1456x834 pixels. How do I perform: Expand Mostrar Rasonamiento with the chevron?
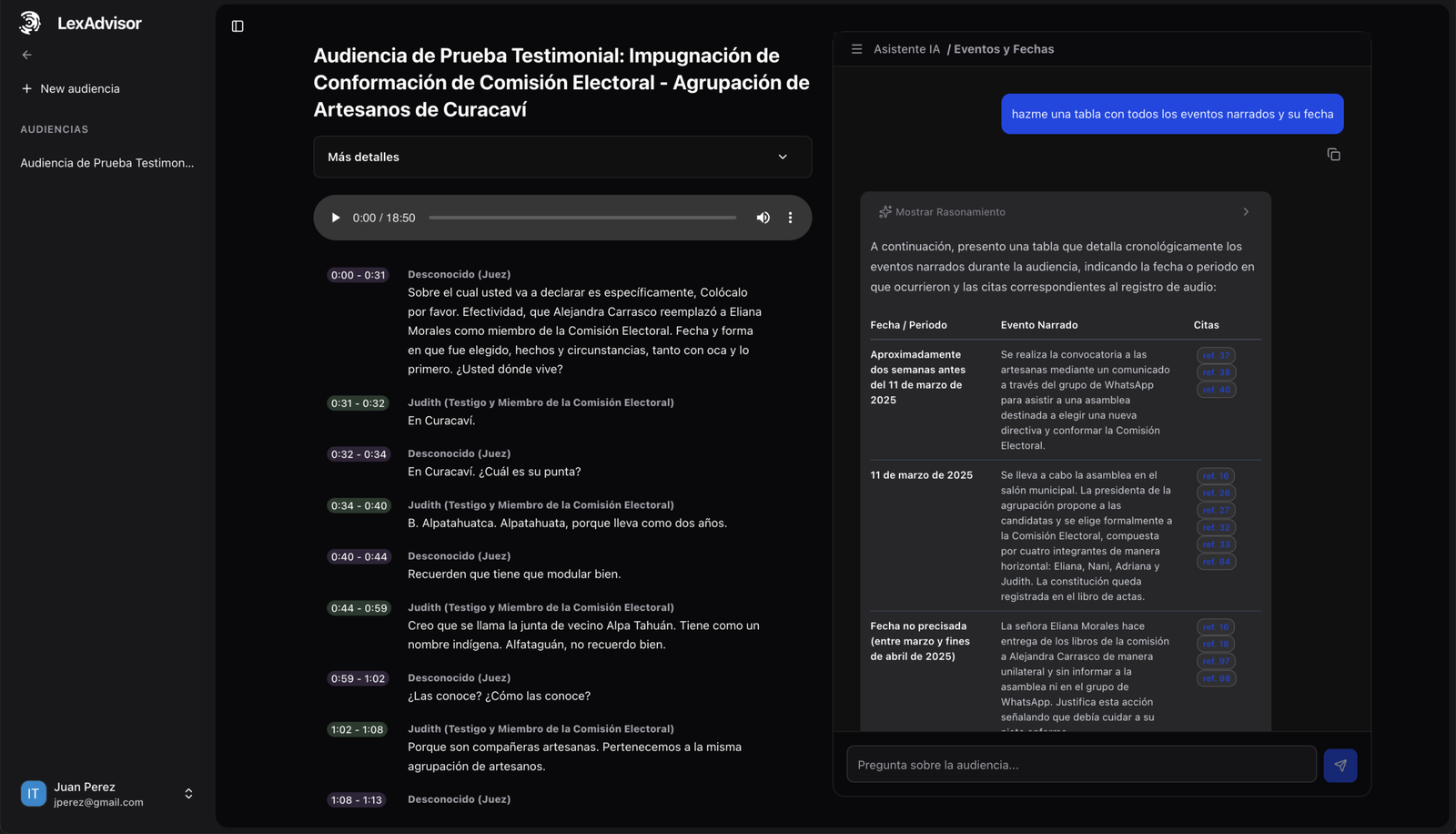point(1246,212)
